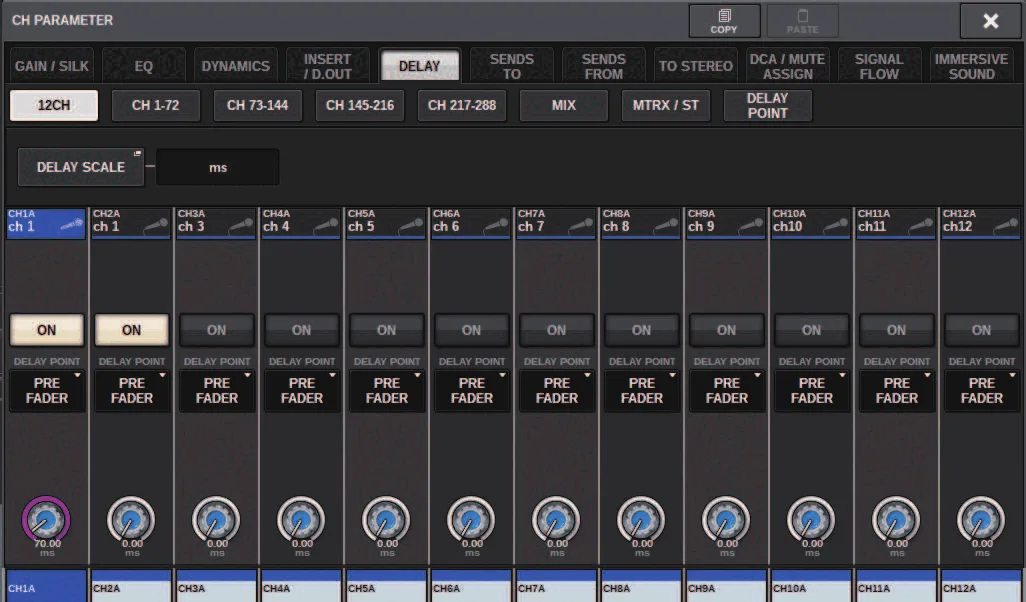The height and width of the screenshot is (602, 1026).
Task: Click the PASTE icon button
Action: 802,21
